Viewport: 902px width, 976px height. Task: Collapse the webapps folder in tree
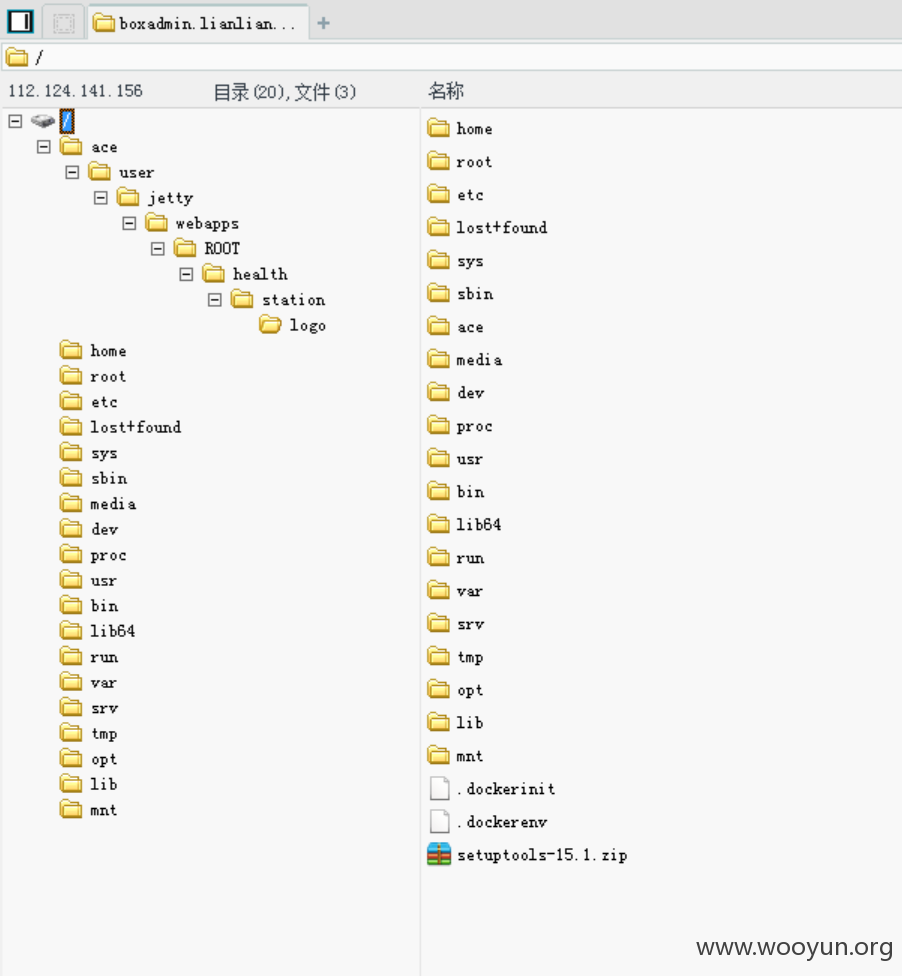[129, 223]
